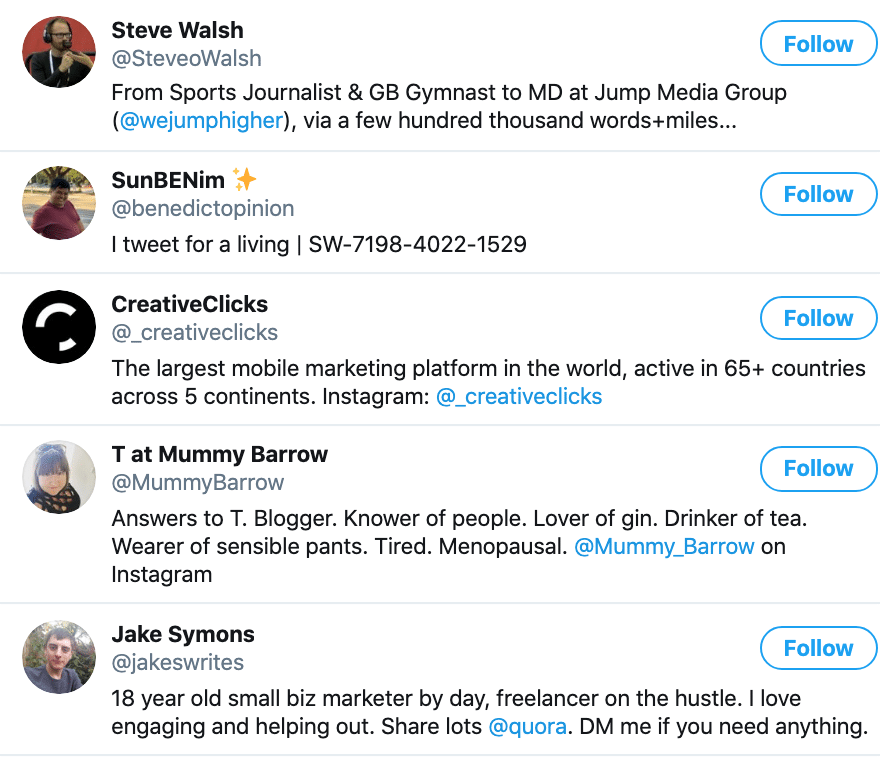Click the @MummyBarrow handle
Viewport: 880px width, 760px height.
[x=198, y=482]
